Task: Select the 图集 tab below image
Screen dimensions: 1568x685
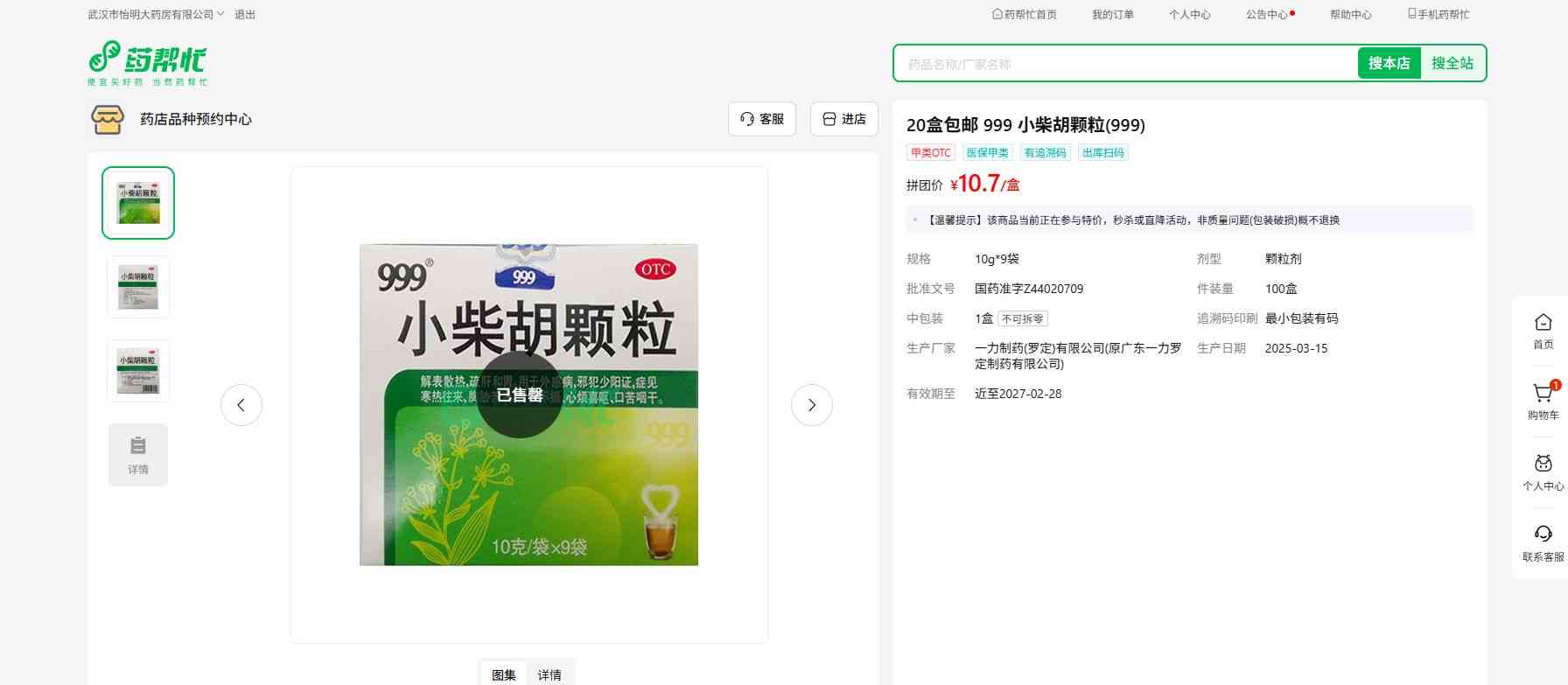Action: point(504,675)
